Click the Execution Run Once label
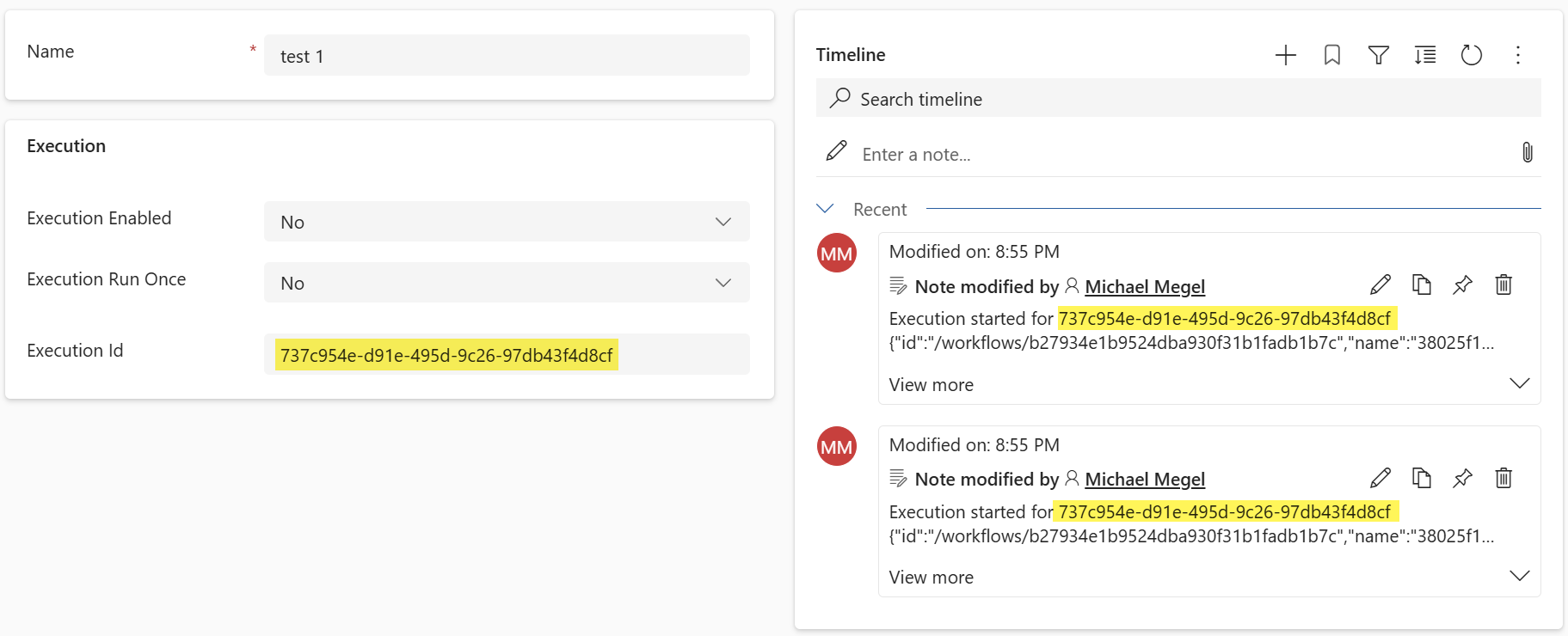Screen dimensions: 1568x636 (107, 279)
